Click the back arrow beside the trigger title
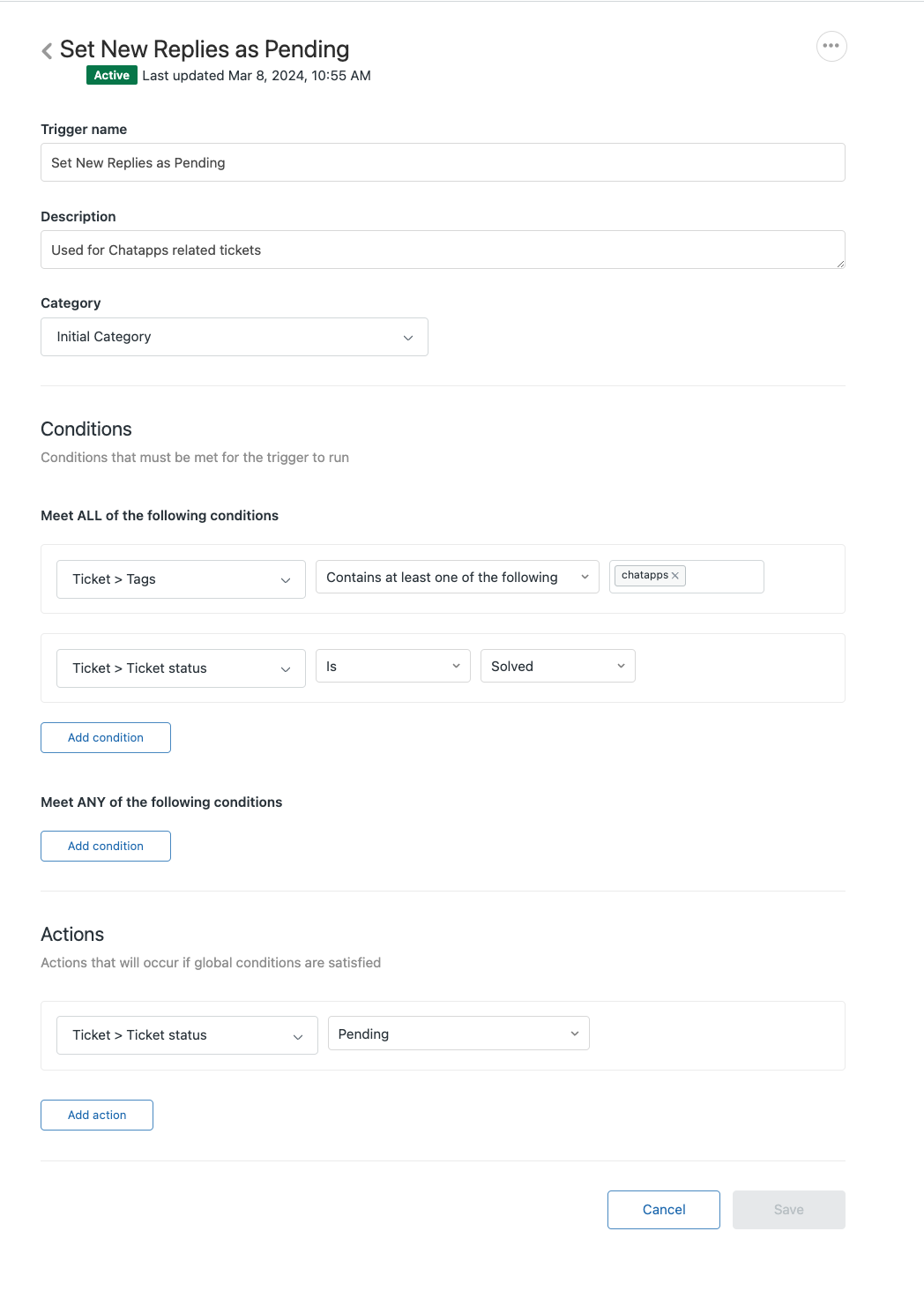The image size is (924, 1291). [x=48, y=51]
